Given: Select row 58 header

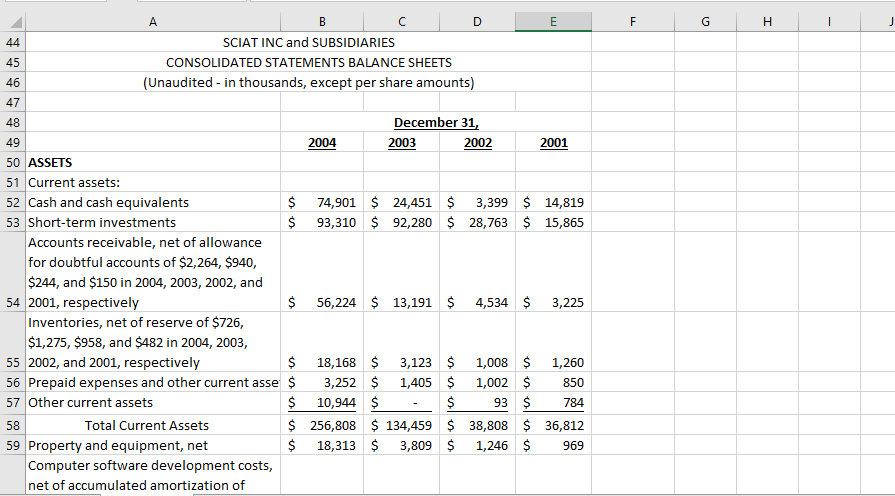Looking at the screenshot, I should pyautogui.click(x=13, y=425).
